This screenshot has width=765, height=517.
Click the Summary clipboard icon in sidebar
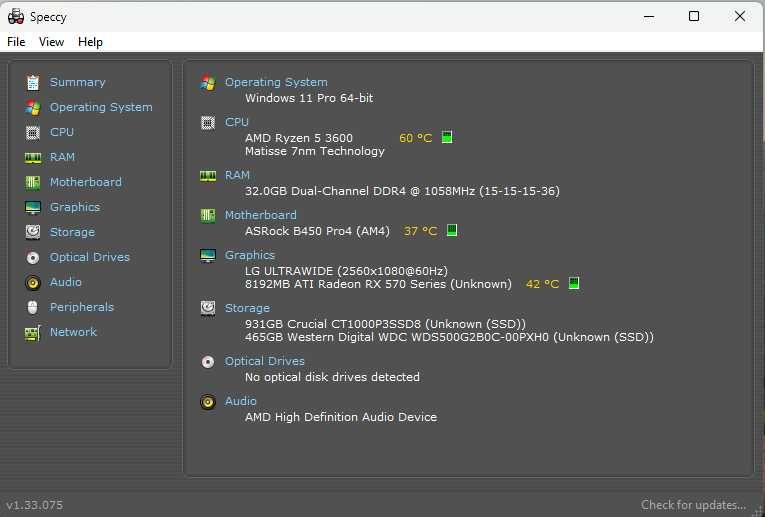coord(33,82)
